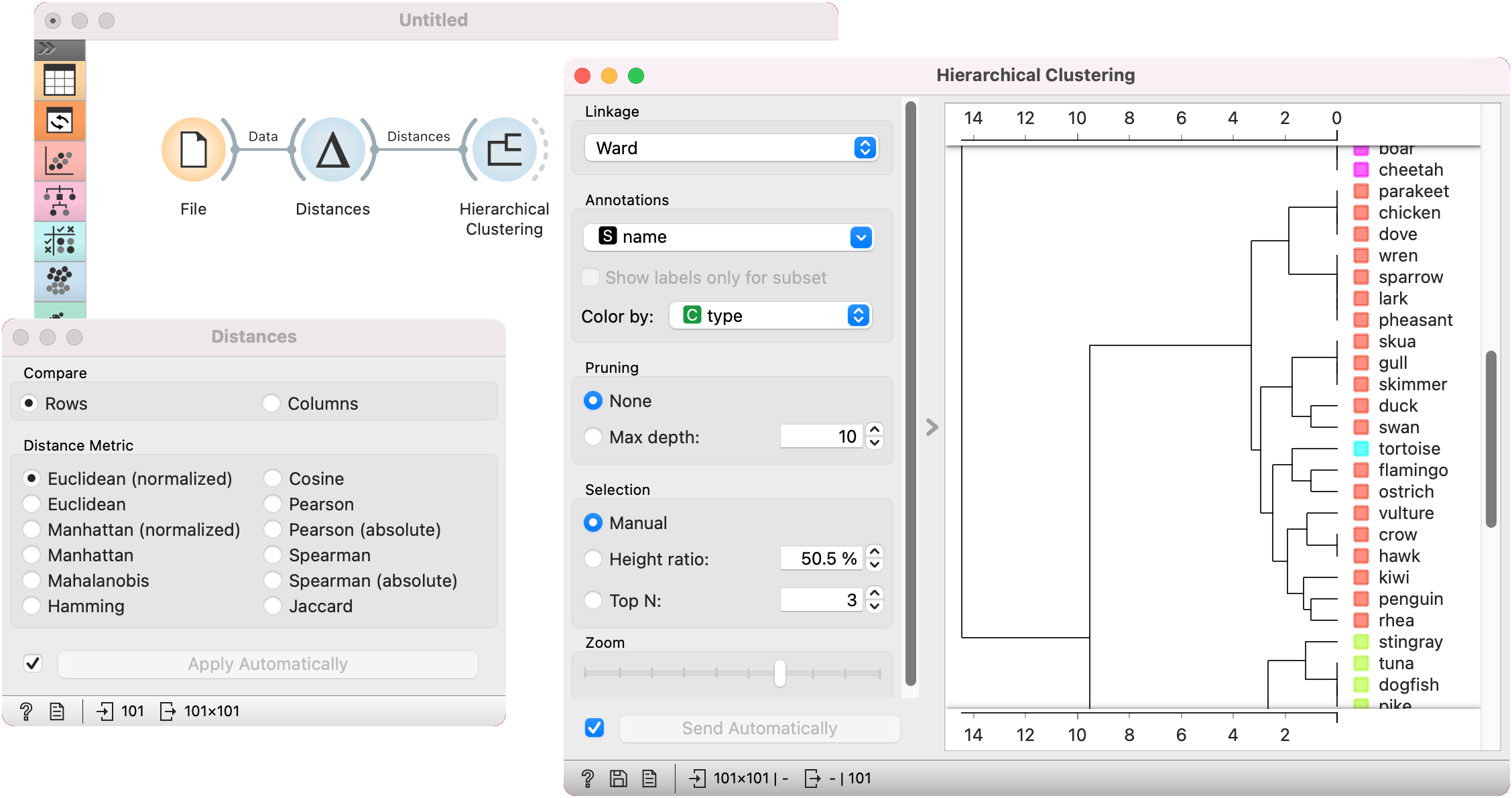Open the Transform category icon in sidebar
This screenshot has height=798, width=1512.
pyautogui.click(x=60, y=121)
